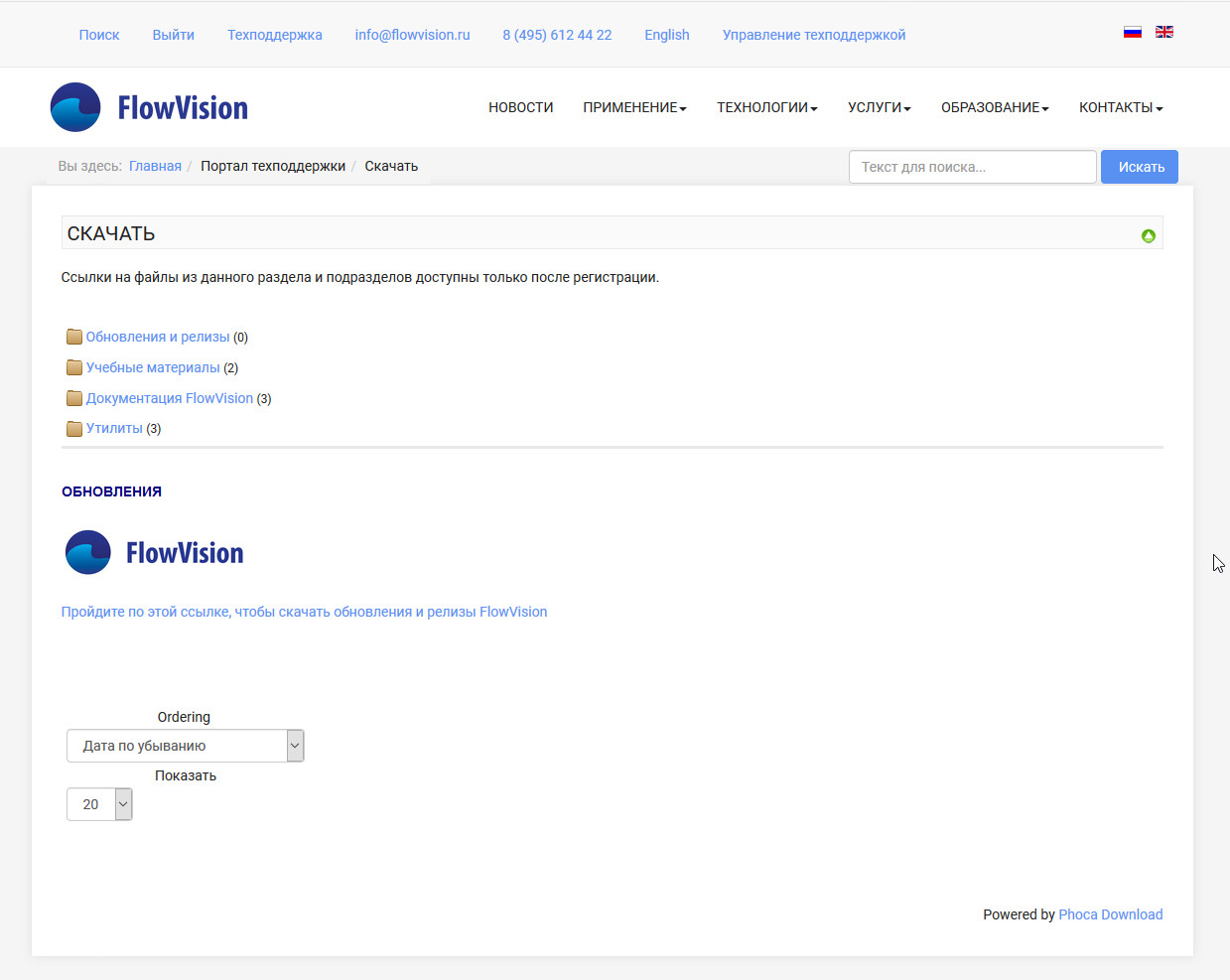Log out using the Выйти link
Image resolution: width=1230 pixels, height=980 pixels.
coord(174,35)
